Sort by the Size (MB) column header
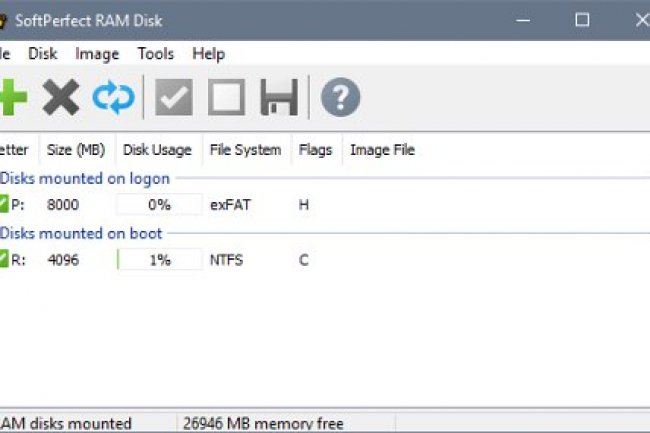The width and height of the screenshot is (650, 433). [76, 150]
